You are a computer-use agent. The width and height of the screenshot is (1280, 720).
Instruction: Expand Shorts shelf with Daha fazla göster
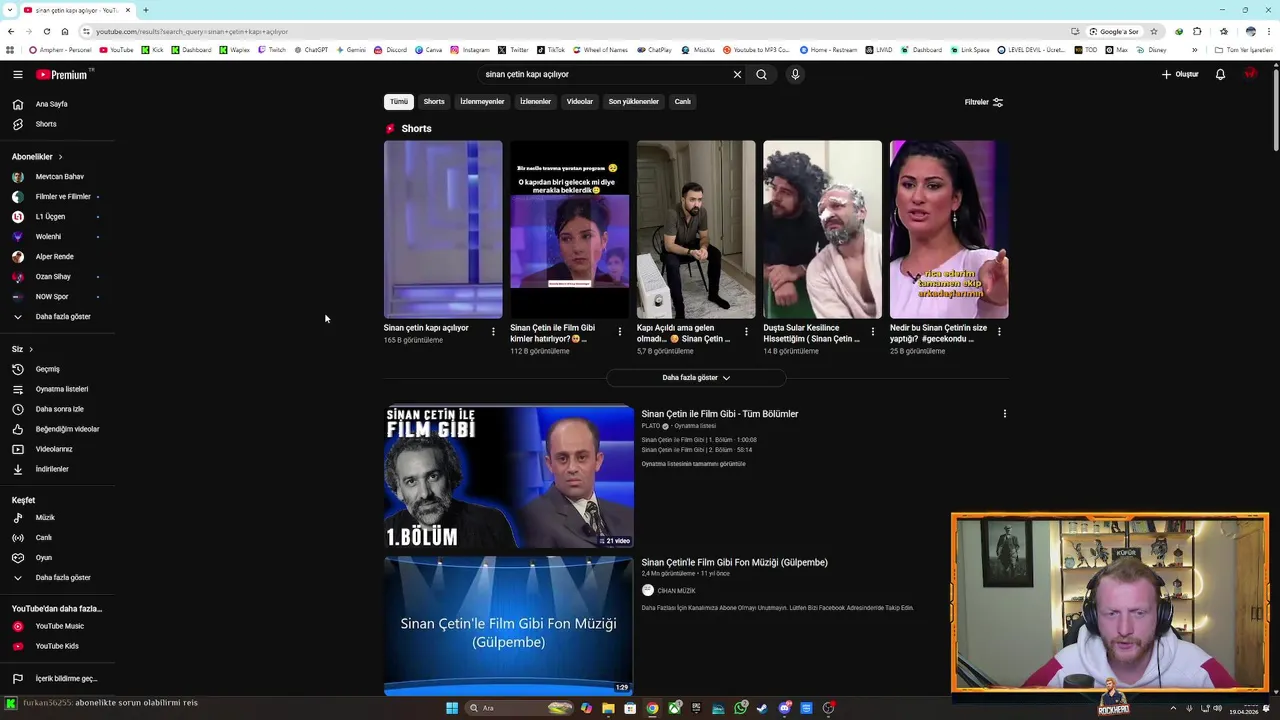[x=696, y=378]
